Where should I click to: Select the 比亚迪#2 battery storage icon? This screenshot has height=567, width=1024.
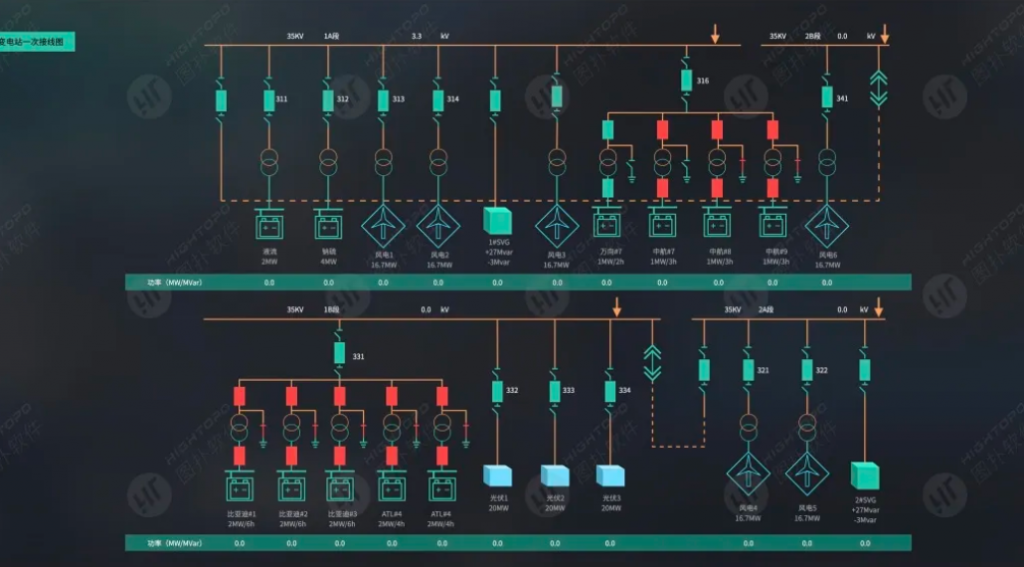291,486
